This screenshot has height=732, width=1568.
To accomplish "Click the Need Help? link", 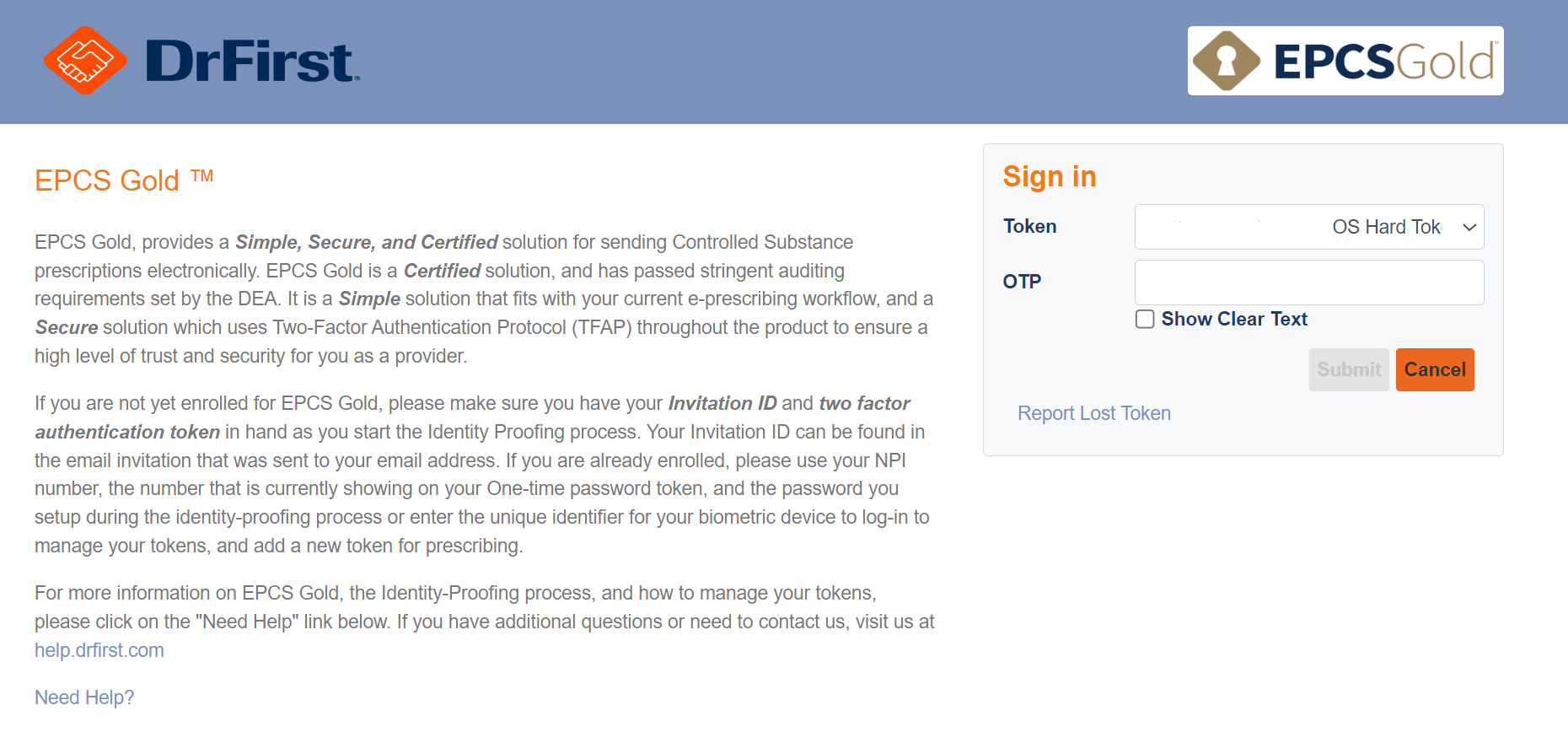I will click(84, 697).
